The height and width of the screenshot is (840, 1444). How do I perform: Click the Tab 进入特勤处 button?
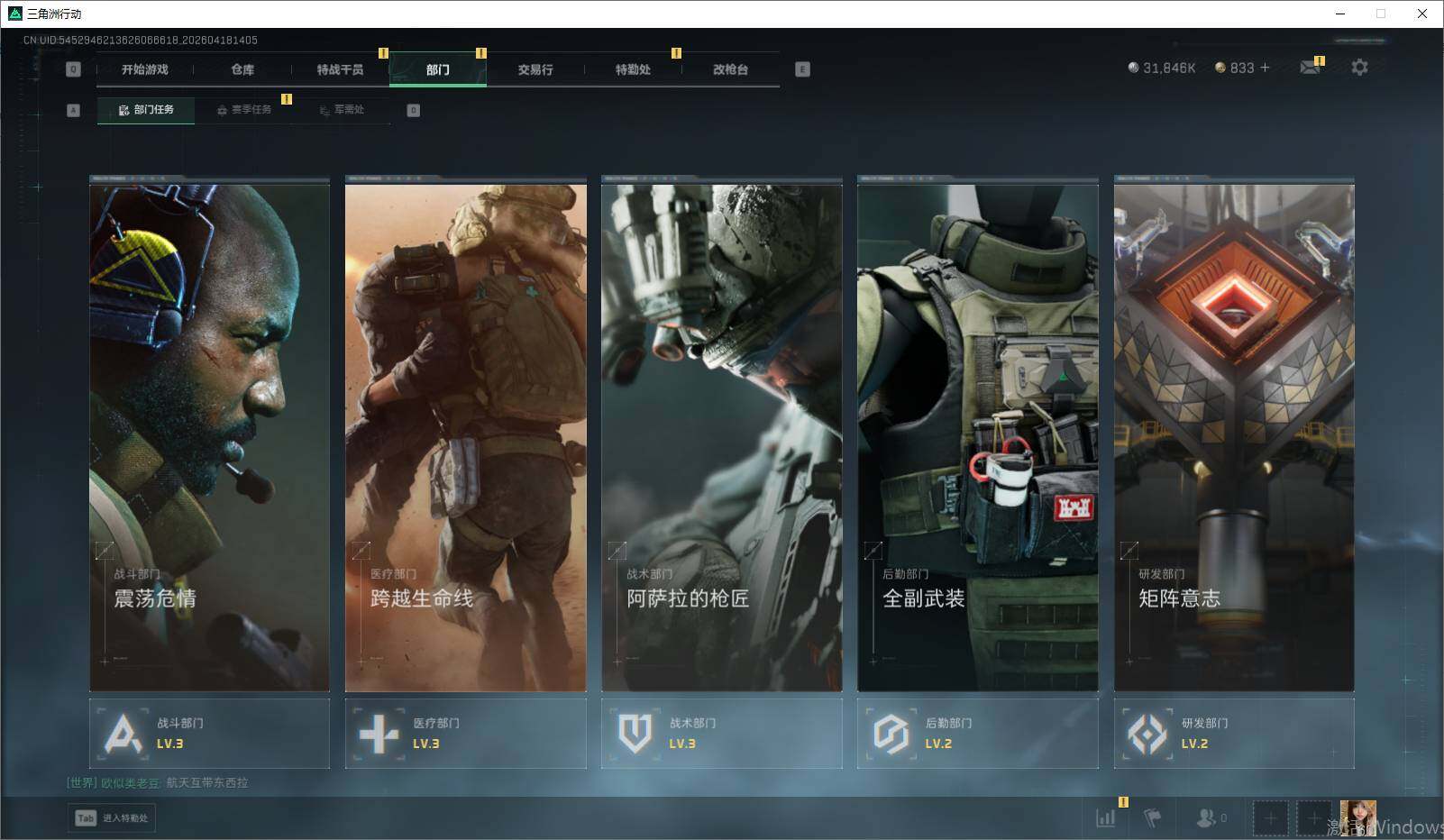[112, 817]
